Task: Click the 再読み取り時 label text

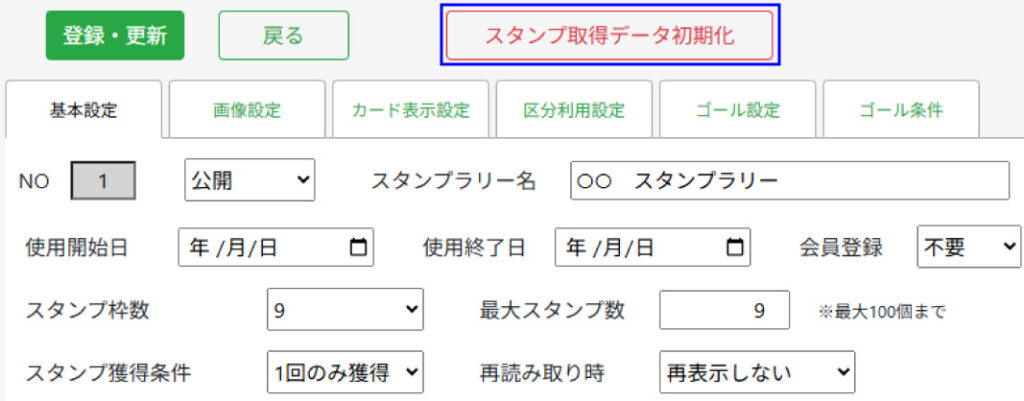Action: 541,373
